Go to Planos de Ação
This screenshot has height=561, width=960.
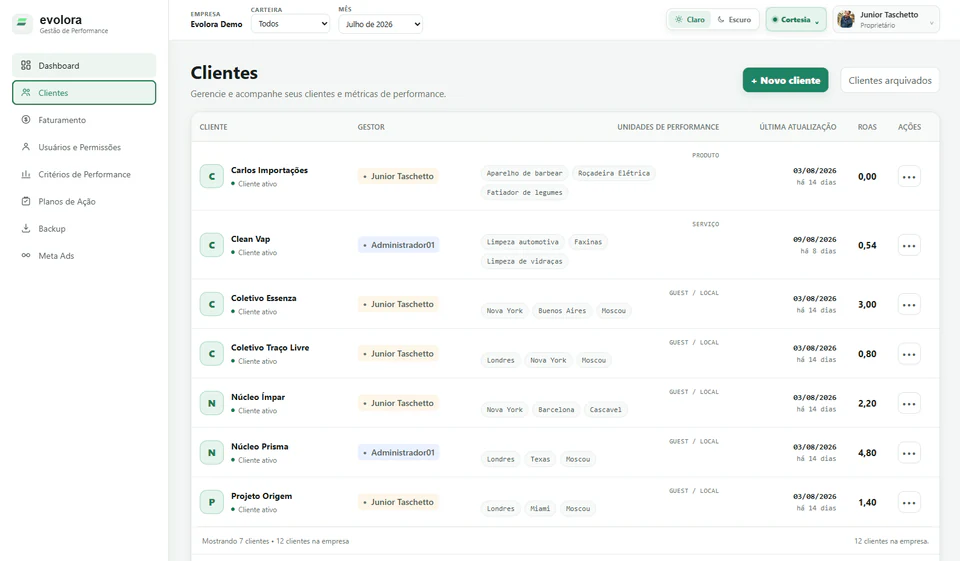(x=84, y=201)
